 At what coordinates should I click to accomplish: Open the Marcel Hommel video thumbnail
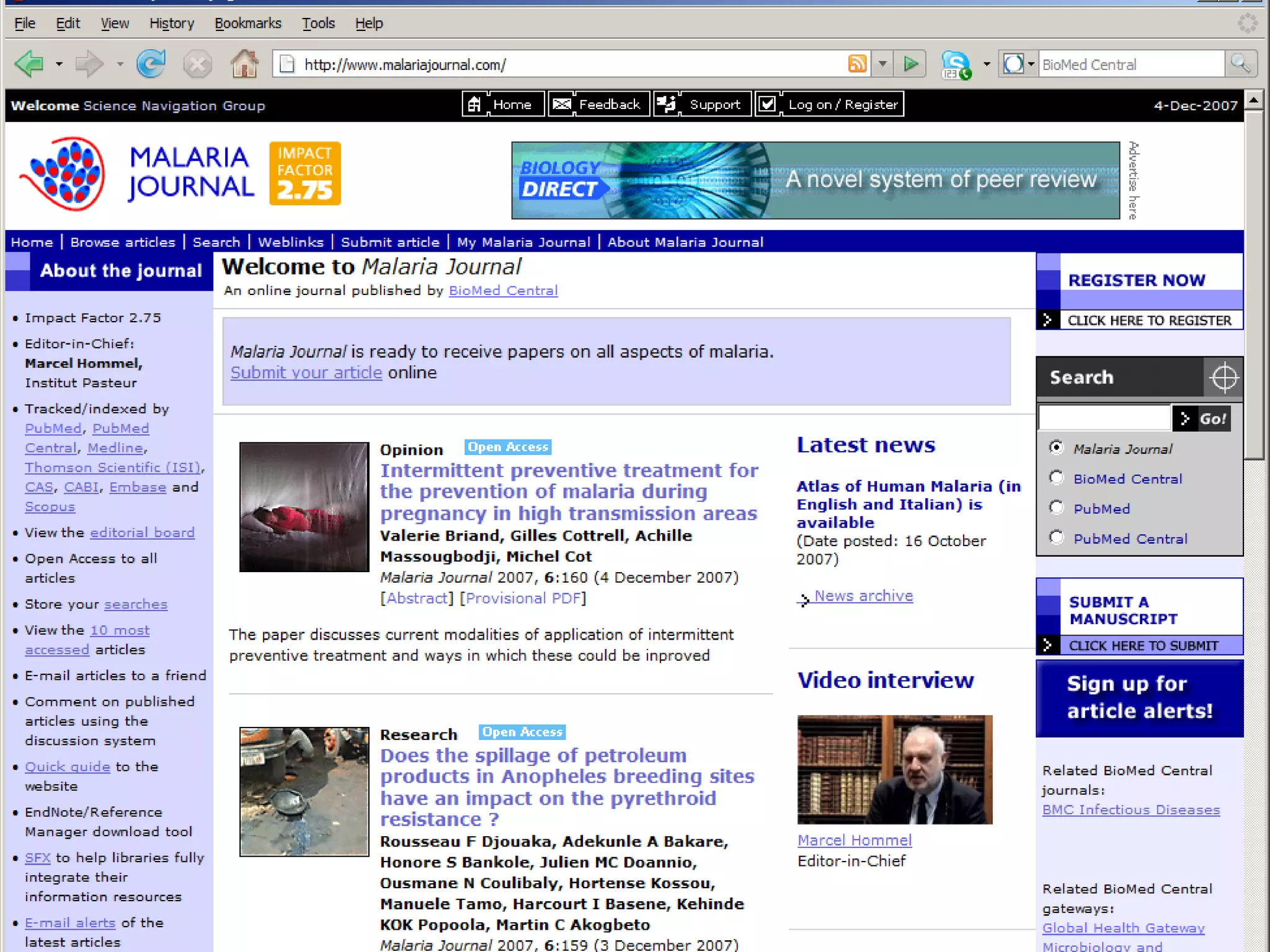895,769
